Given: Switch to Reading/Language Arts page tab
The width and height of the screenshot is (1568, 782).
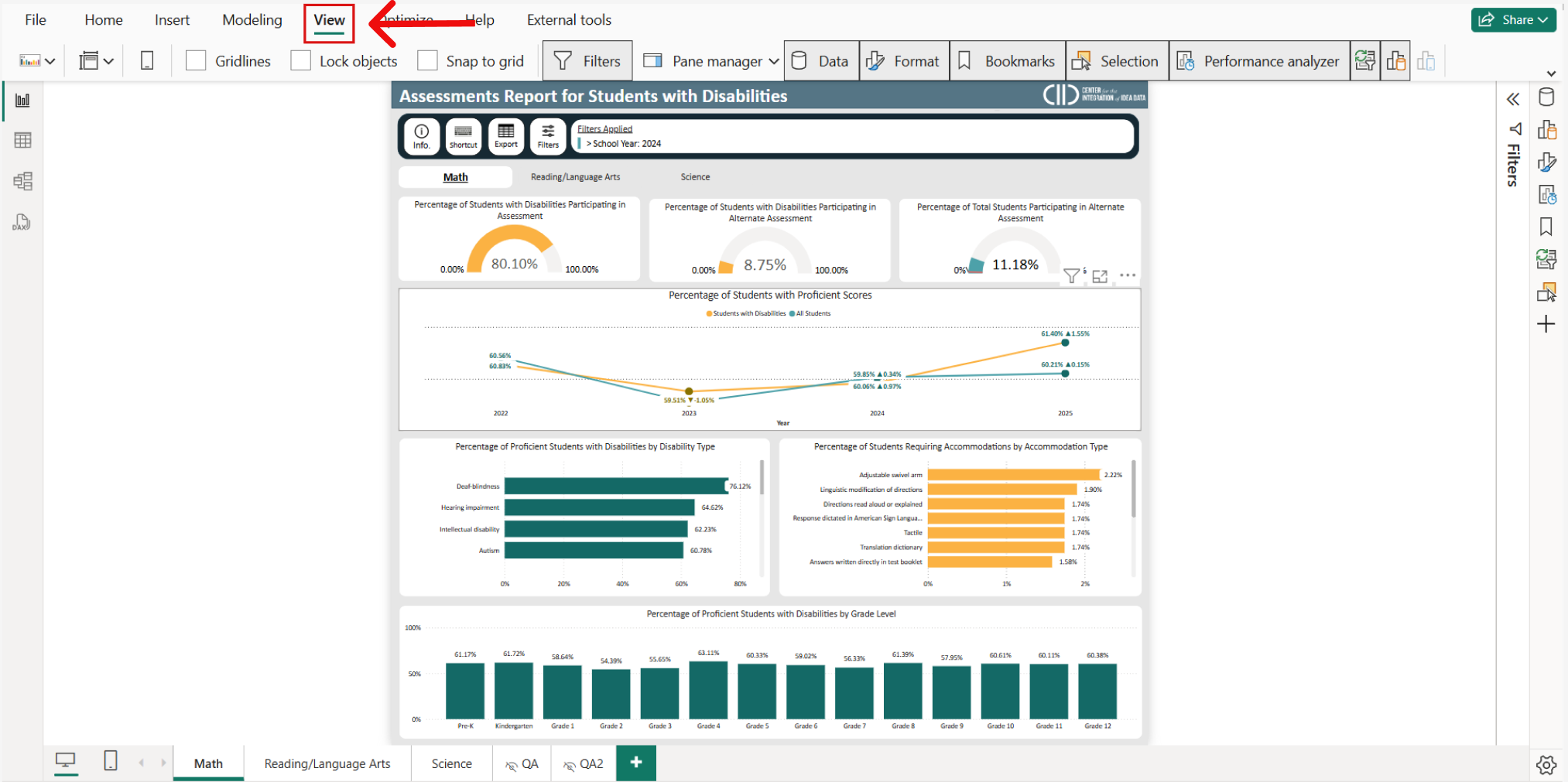Looking at the screenshot, I should coord(327,763).
